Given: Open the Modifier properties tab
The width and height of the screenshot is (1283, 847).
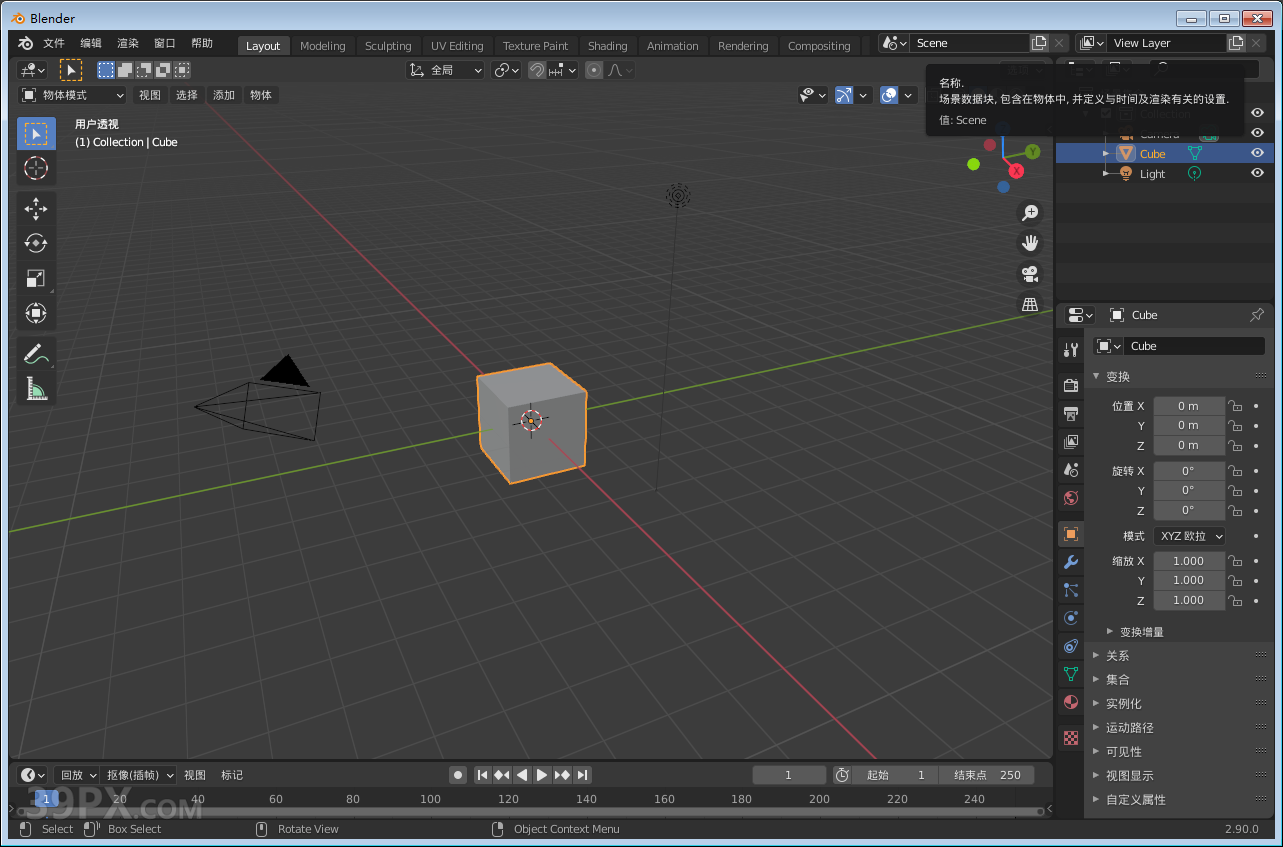Looking at the screenshot, I should (1070, 561).
